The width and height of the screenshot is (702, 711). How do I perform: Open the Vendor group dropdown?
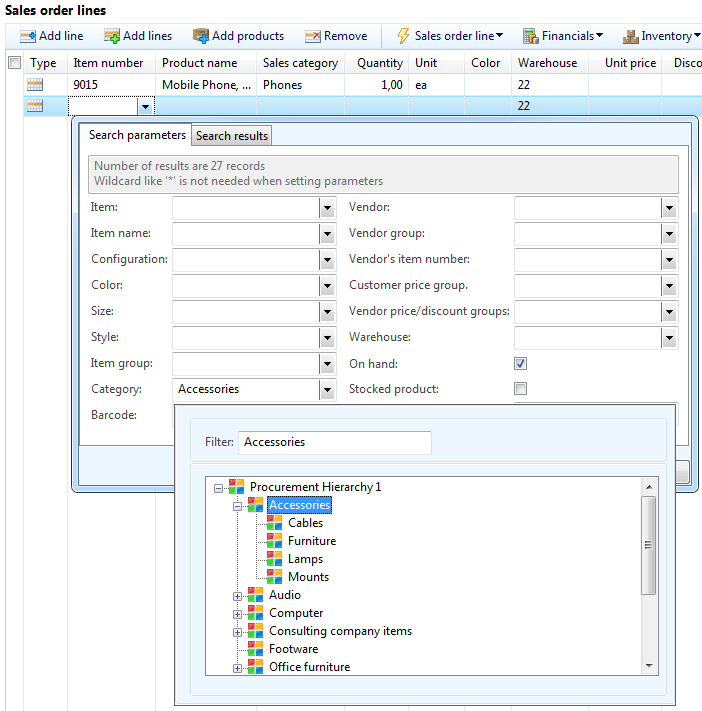coord(669,234)
